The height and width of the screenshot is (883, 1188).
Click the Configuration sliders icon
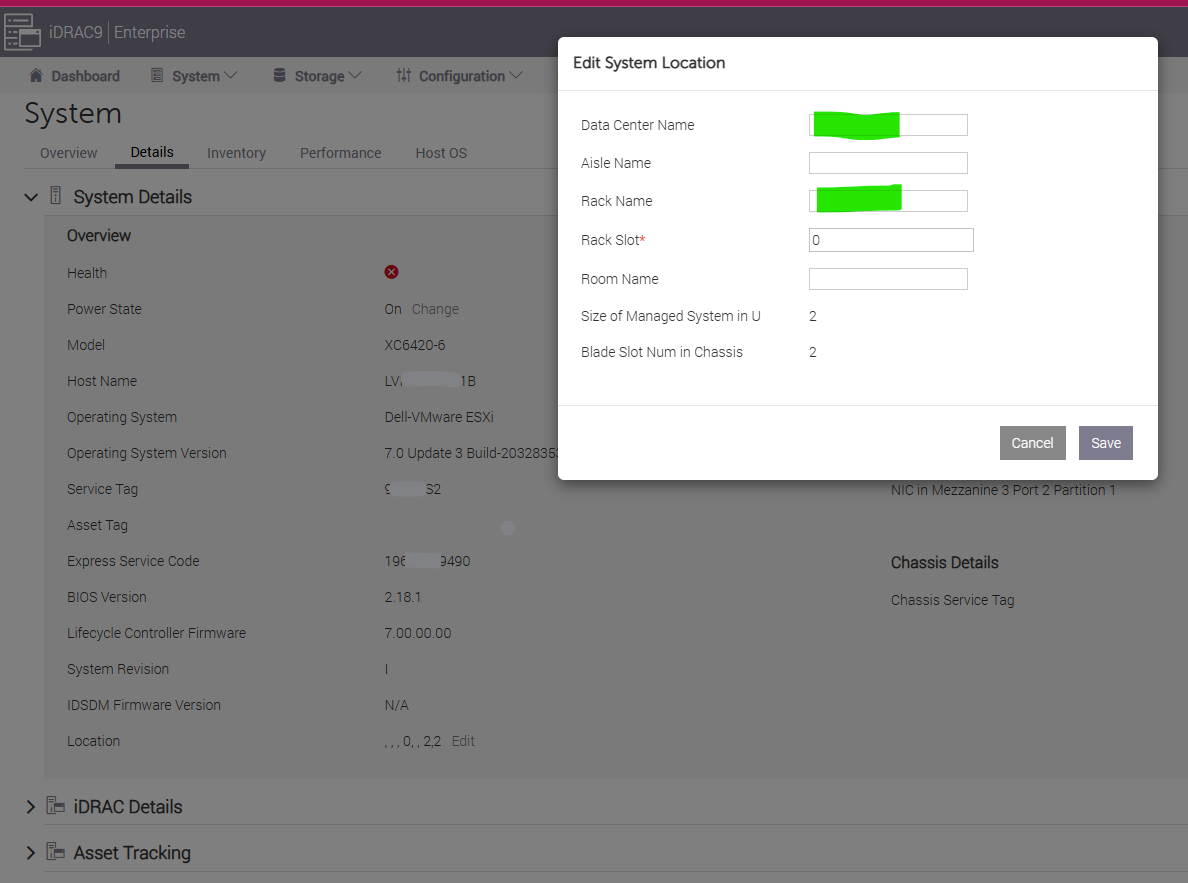[404, 75]
